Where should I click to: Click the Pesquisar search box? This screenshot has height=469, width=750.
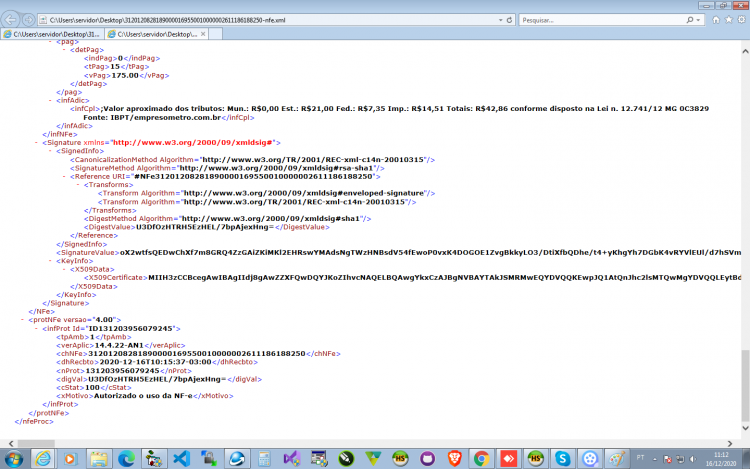pos(603,20)
